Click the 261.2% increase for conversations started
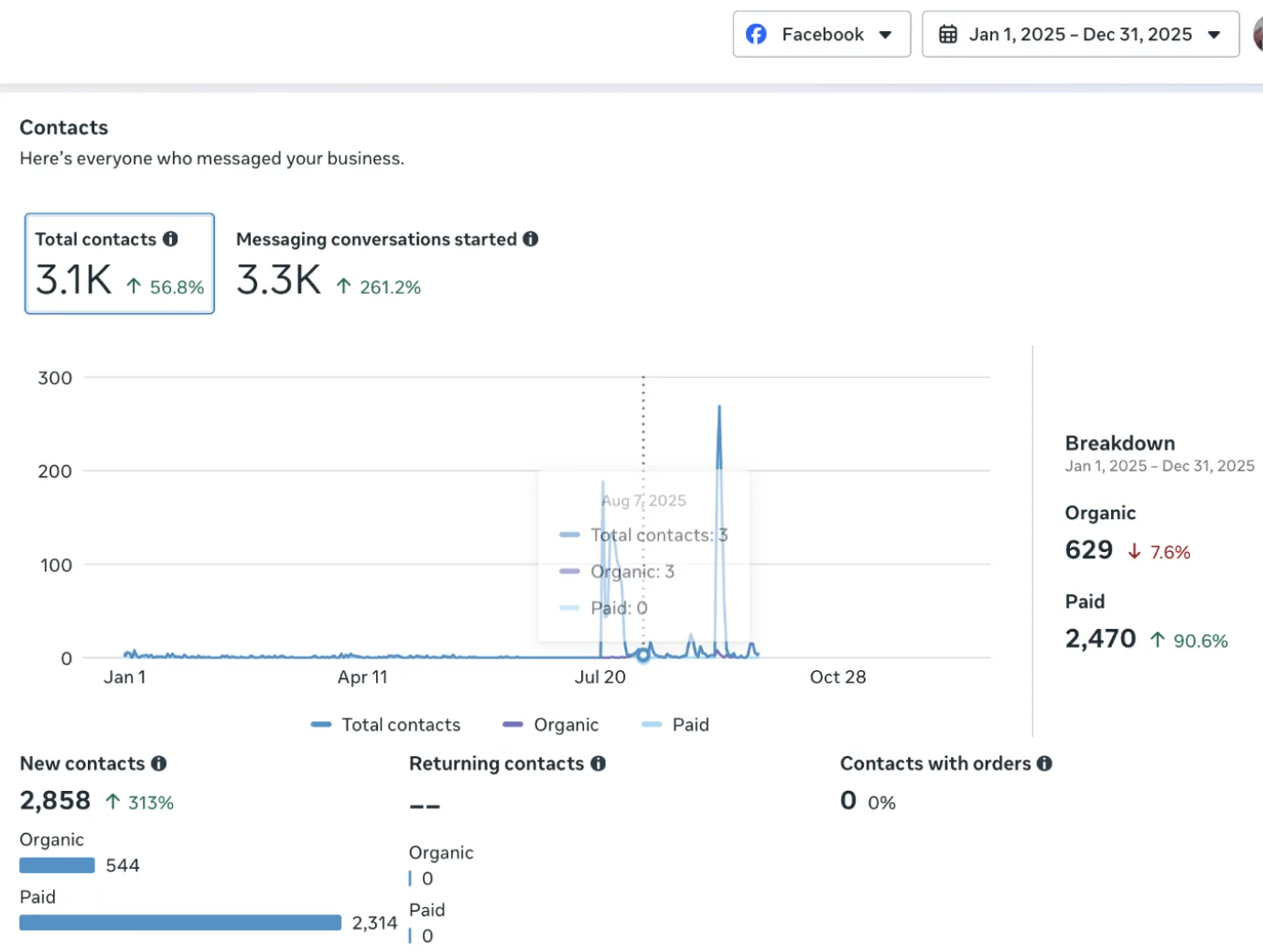 [379, 287]
